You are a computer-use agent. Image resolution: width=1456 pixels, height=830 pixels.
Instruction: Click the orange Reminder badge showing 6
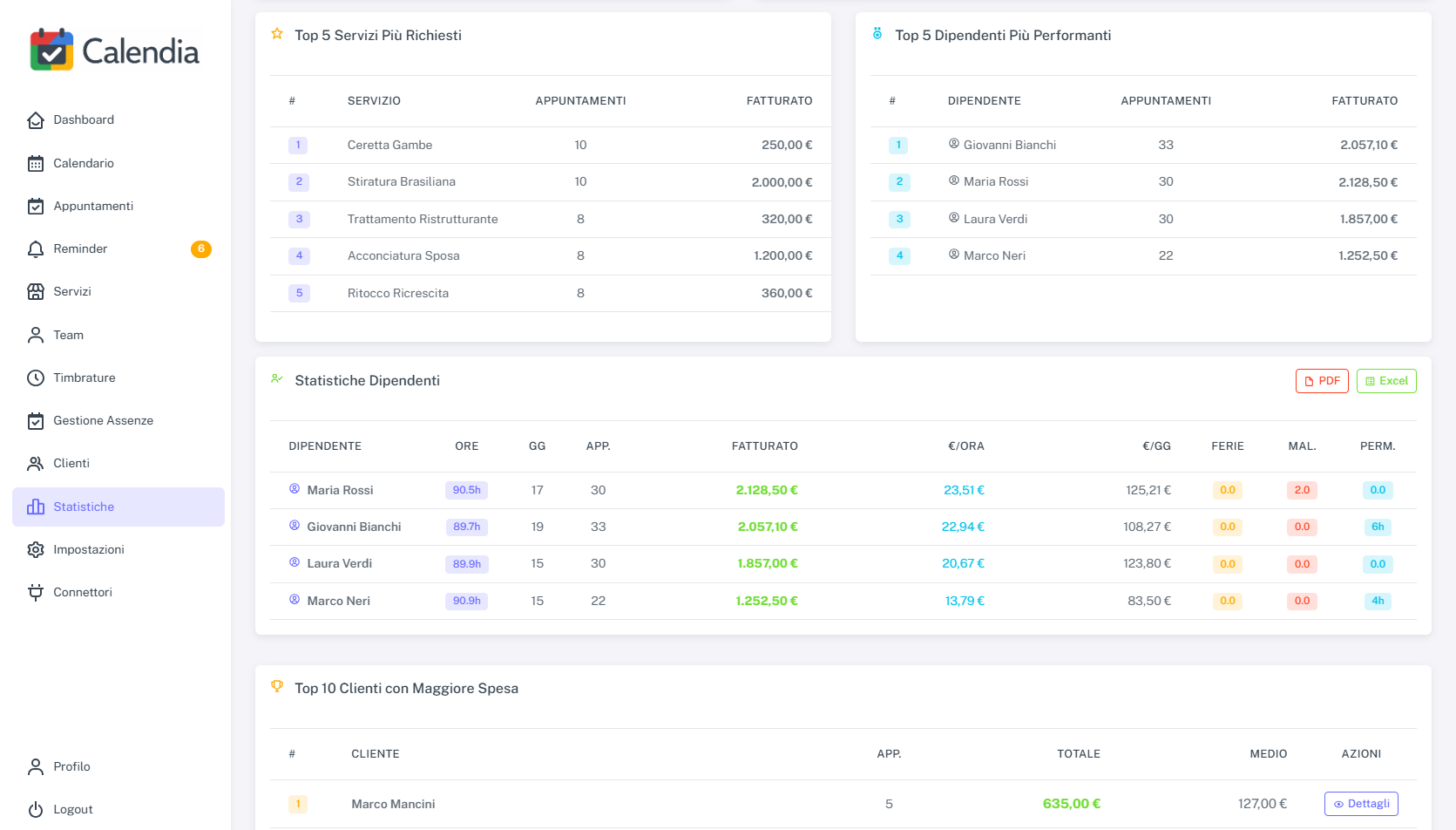pyautogui.click(x=201, y=249)
